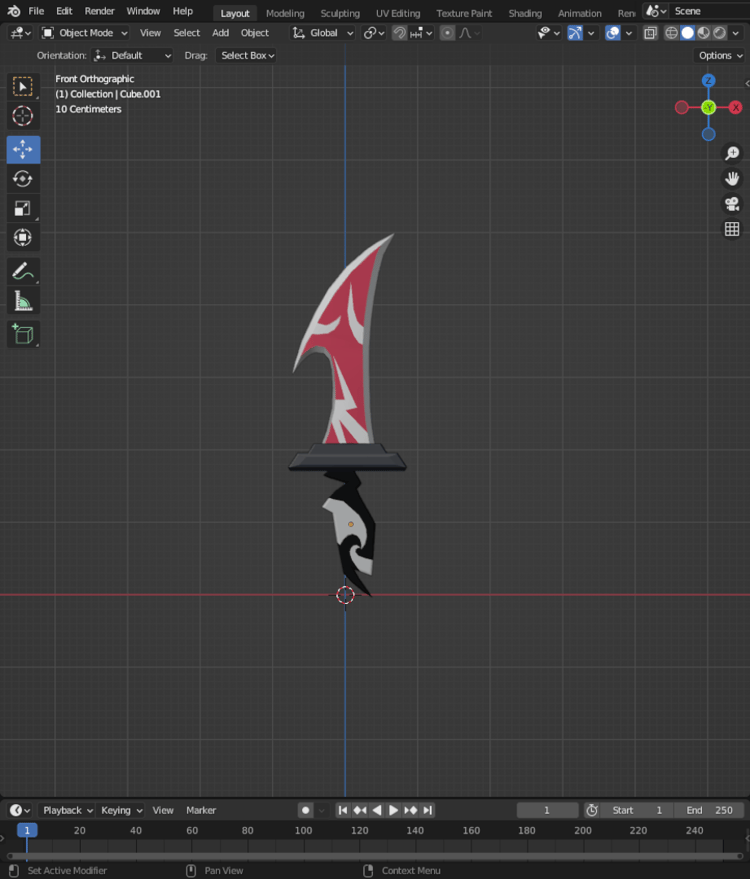Toggle proportional editing
This screenshot has width=750, height=879.
pyautogui.click(x=447, y=33)
